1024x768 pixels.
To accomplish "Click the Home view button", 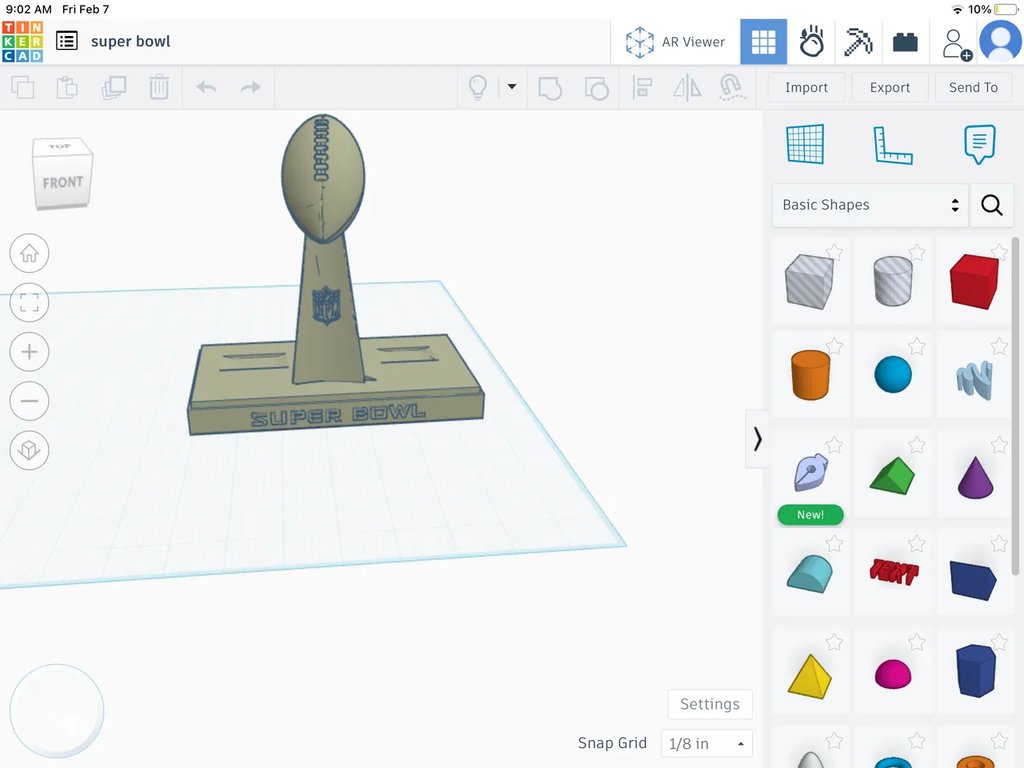I will 29,254.
